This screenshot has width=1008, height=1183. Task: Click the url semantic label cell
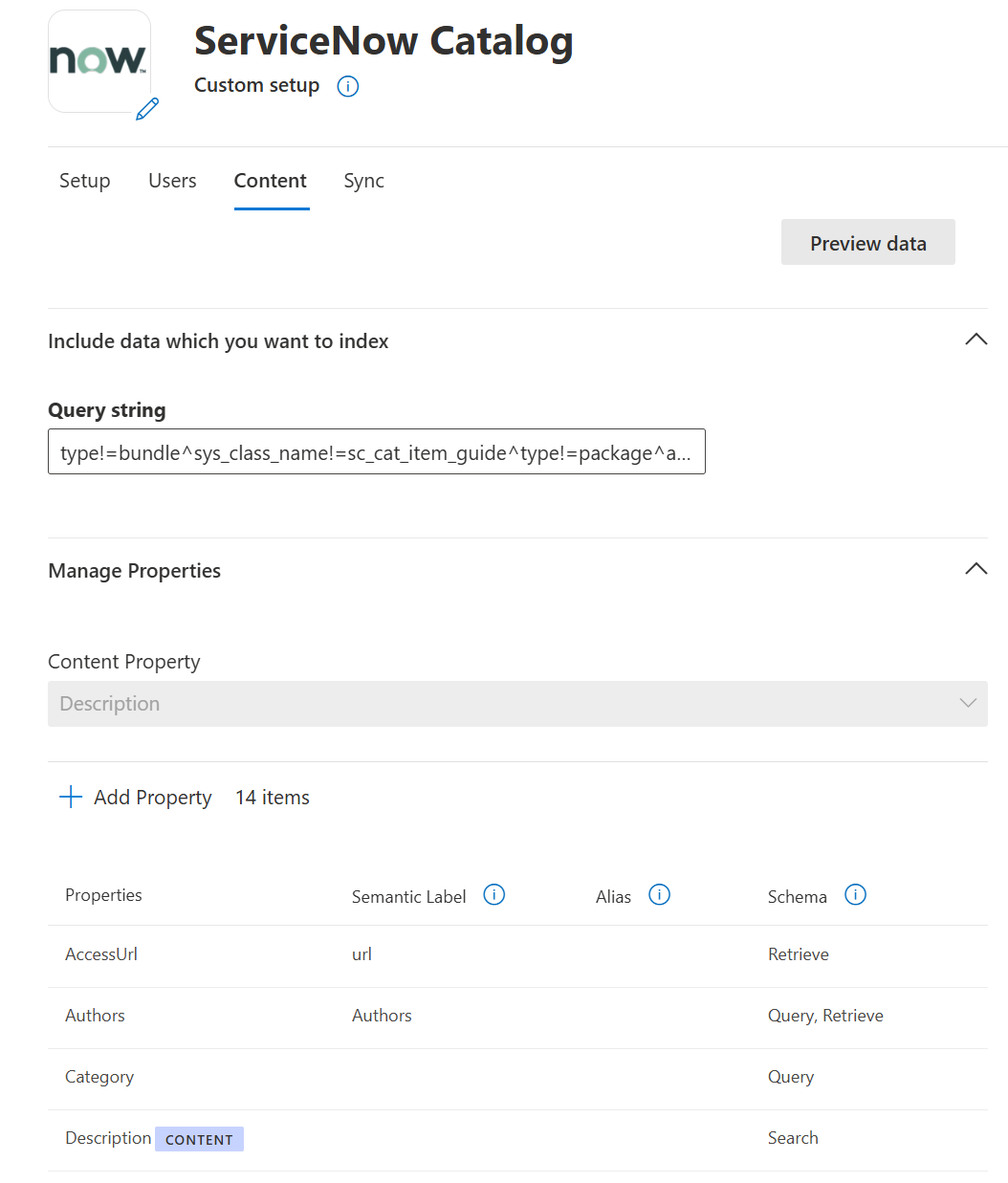tap(362, 954)
